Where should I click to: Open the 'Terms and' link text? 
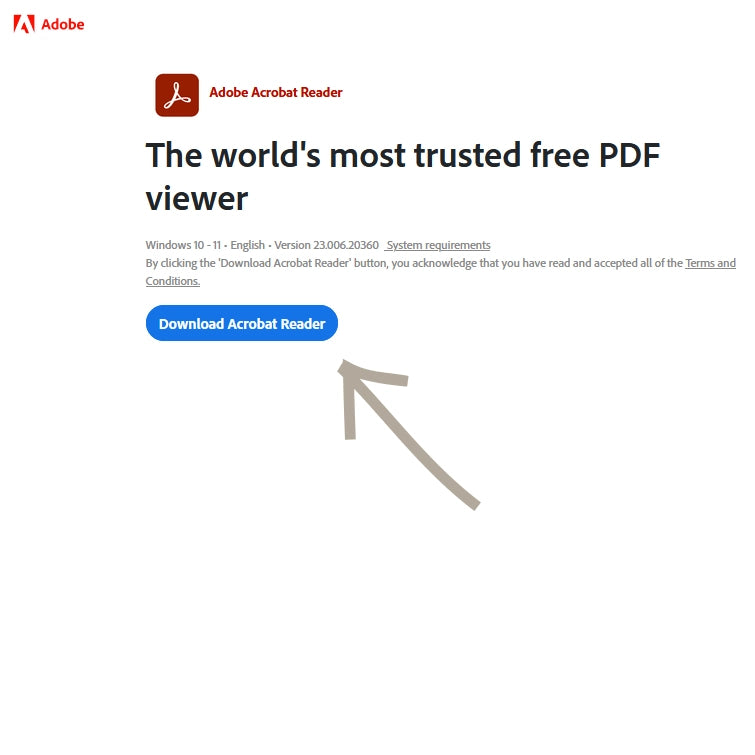tap(710, 263)
